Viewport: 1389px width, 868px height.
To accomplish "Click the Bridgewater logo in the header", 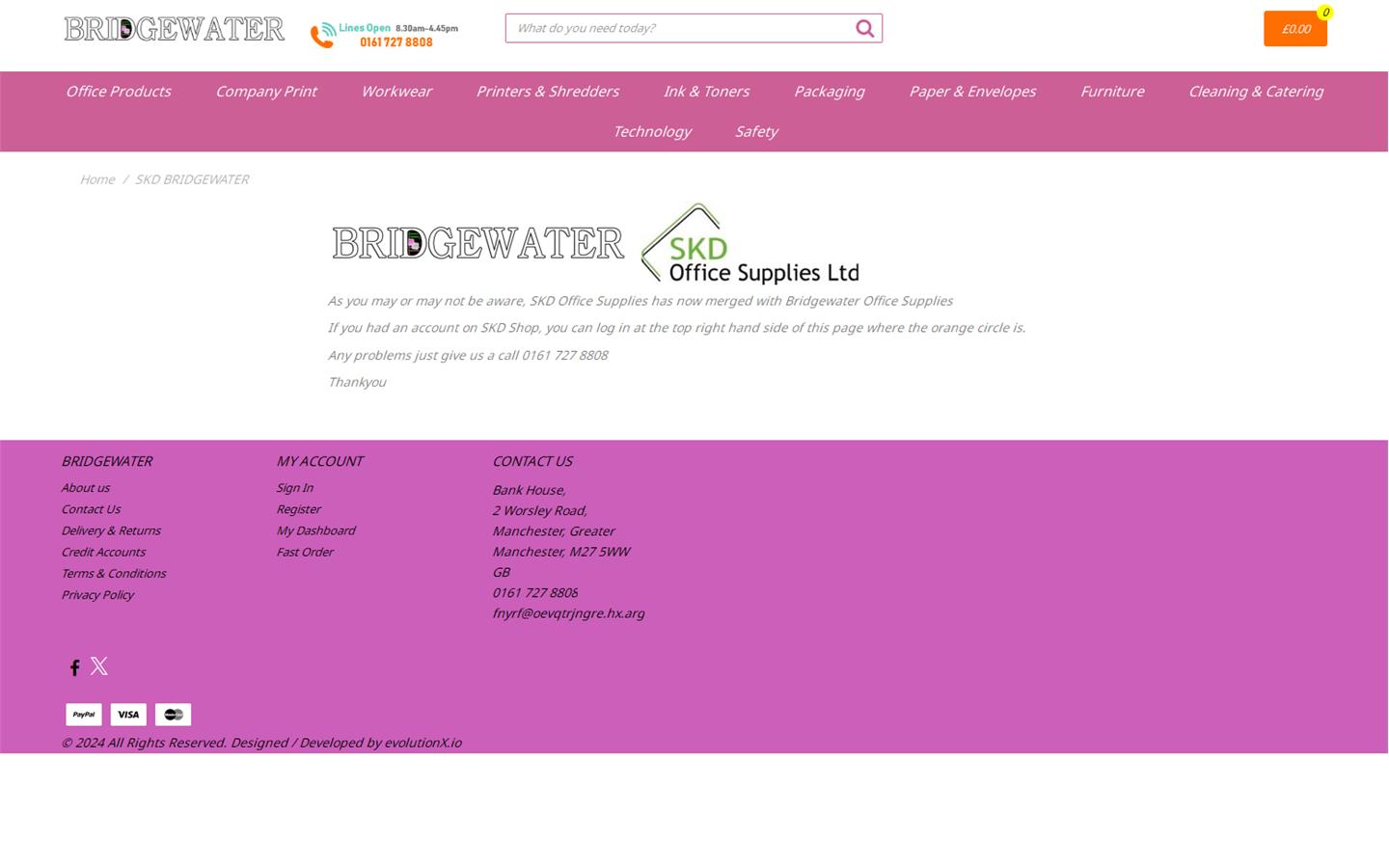I will (175, 28).
